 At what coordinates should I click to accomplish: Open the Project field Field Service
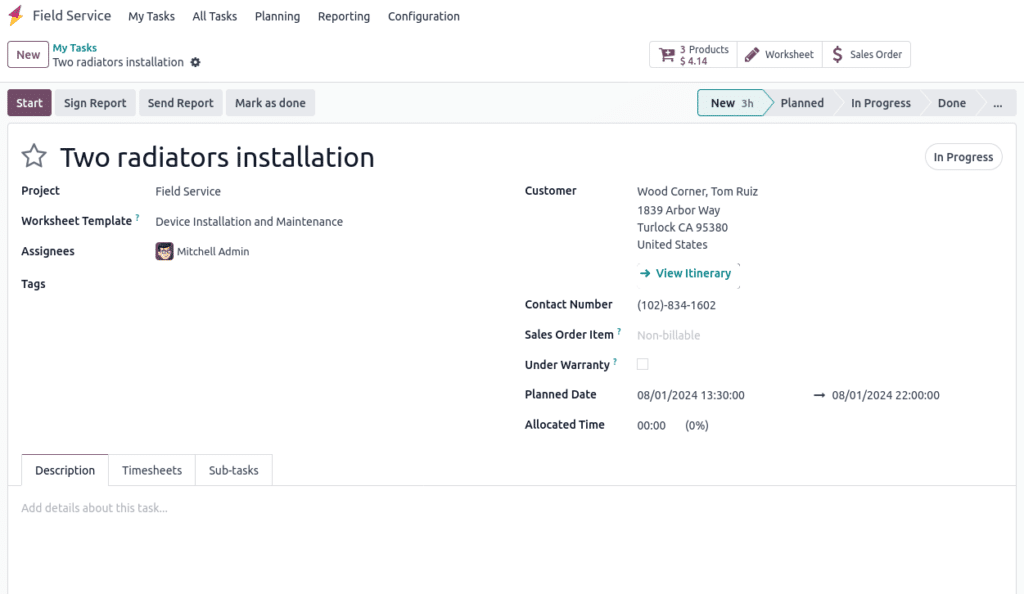188,191
